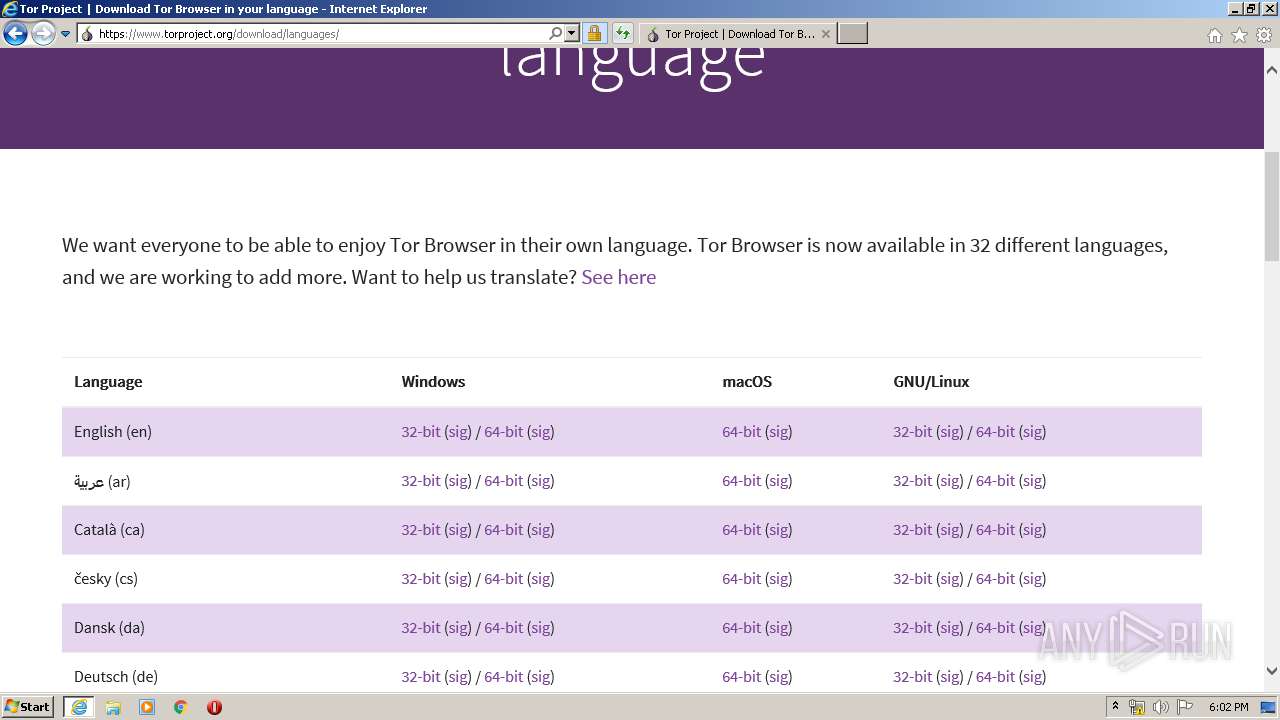This screenshot has height=720, width=1280.
Task: Open the volume speaker tray icon
Action: [x=1161, y=707]
